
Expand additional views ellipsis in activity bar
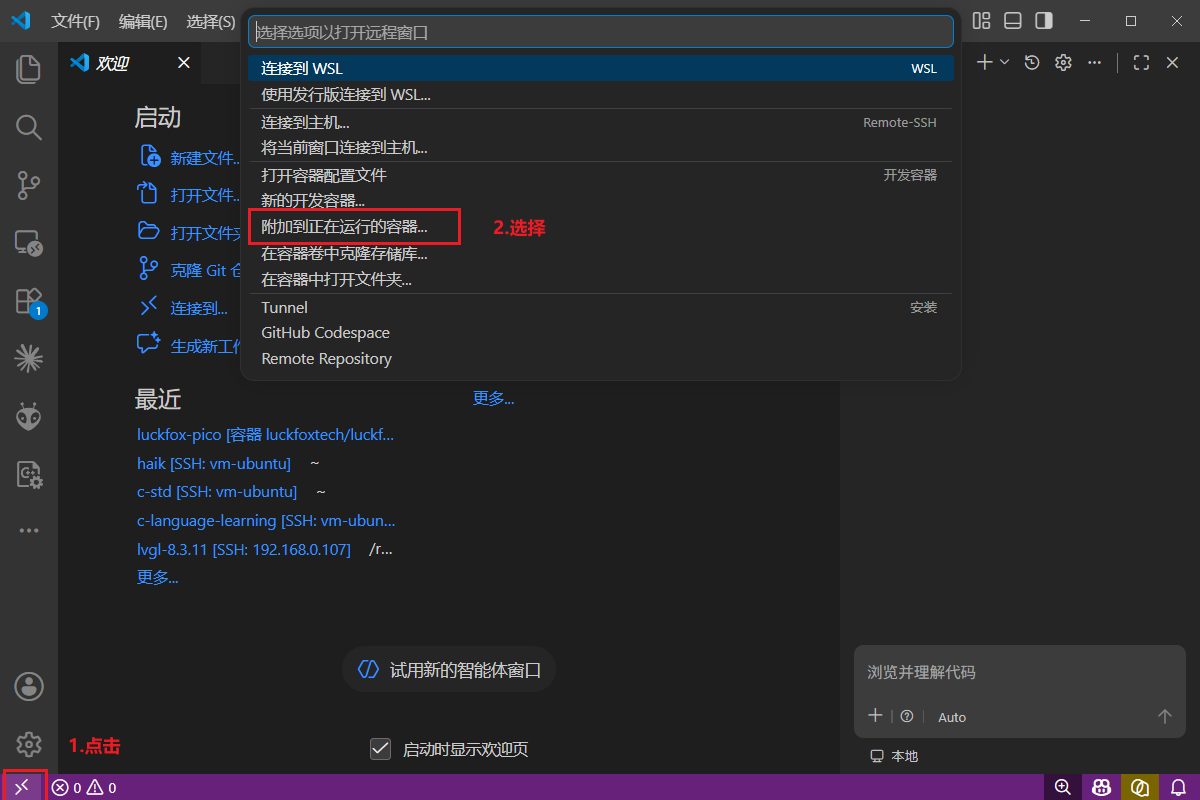pos(28,531)
